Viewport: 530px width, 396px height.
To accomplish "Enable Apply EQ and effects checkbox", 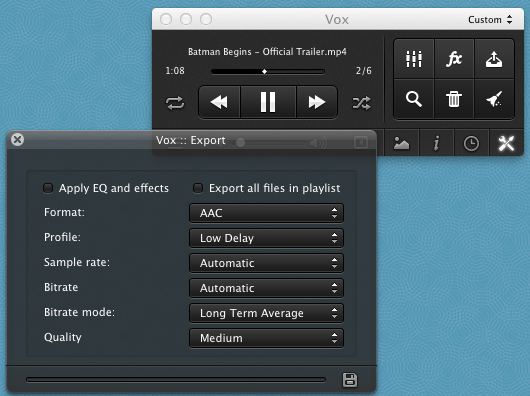I will (x=48, y=188).
